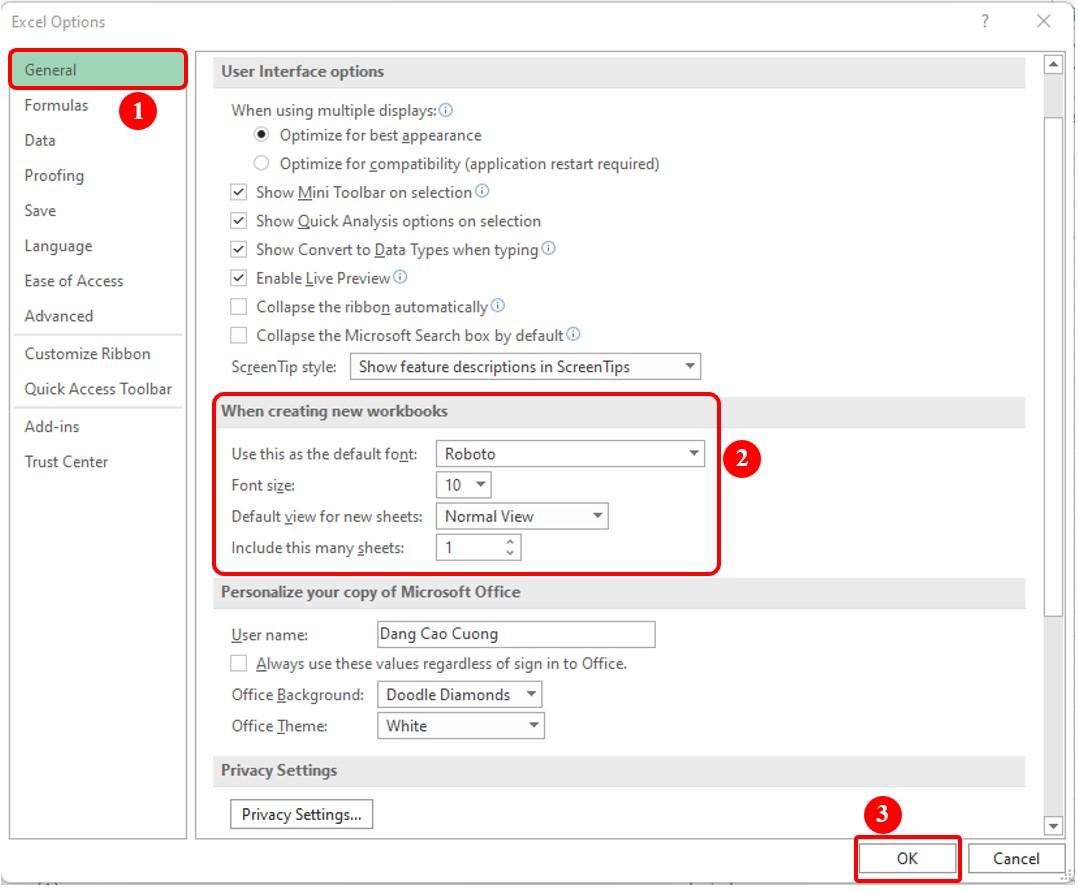The image size is (1078, 891).
Task: Check Always use these values checkbox
Action: tap(239, 663)
